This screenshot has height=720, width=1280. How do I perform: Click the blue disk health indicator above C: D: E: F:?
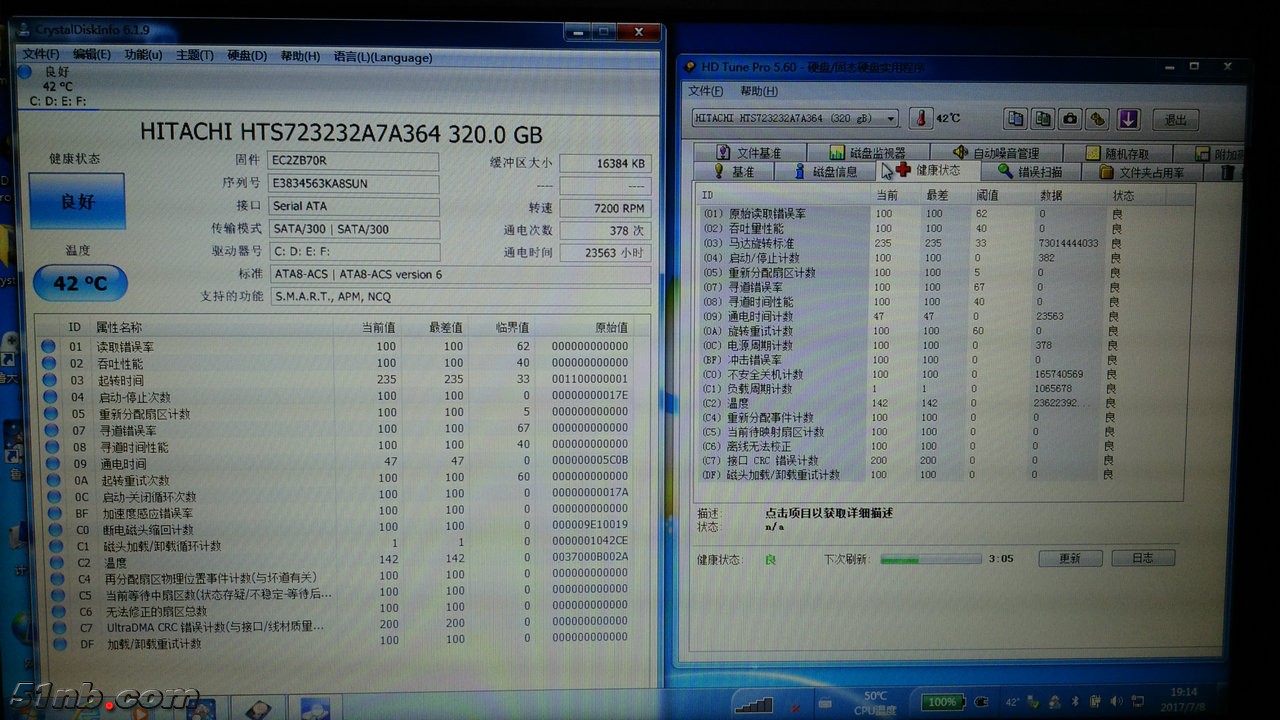click(24, 72)
